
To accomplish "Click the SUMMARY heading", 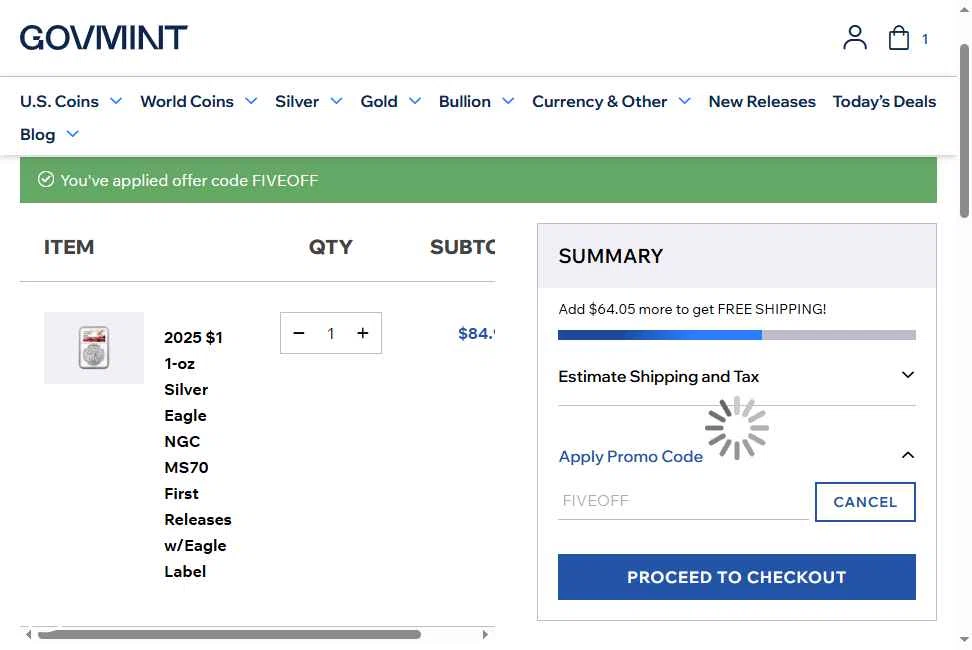I will (611, 256).
